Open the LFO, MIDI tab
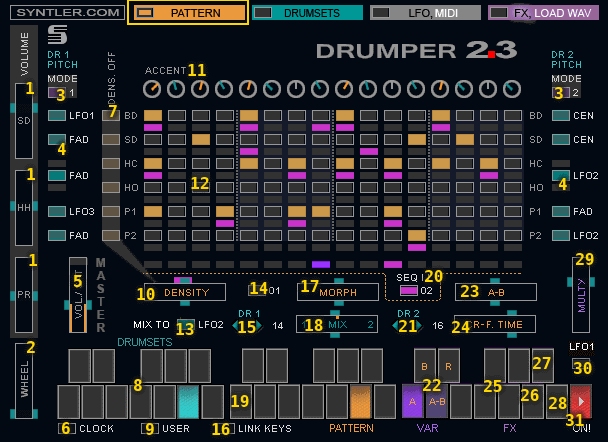 pos(423,13)
